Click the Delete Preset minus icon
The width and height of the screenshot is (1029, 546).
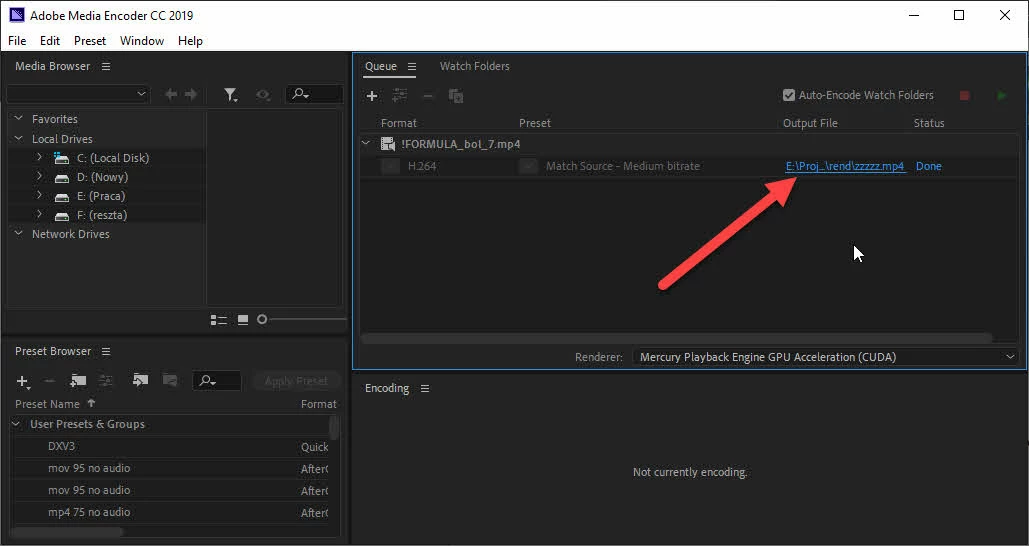(x=49, y=381)
